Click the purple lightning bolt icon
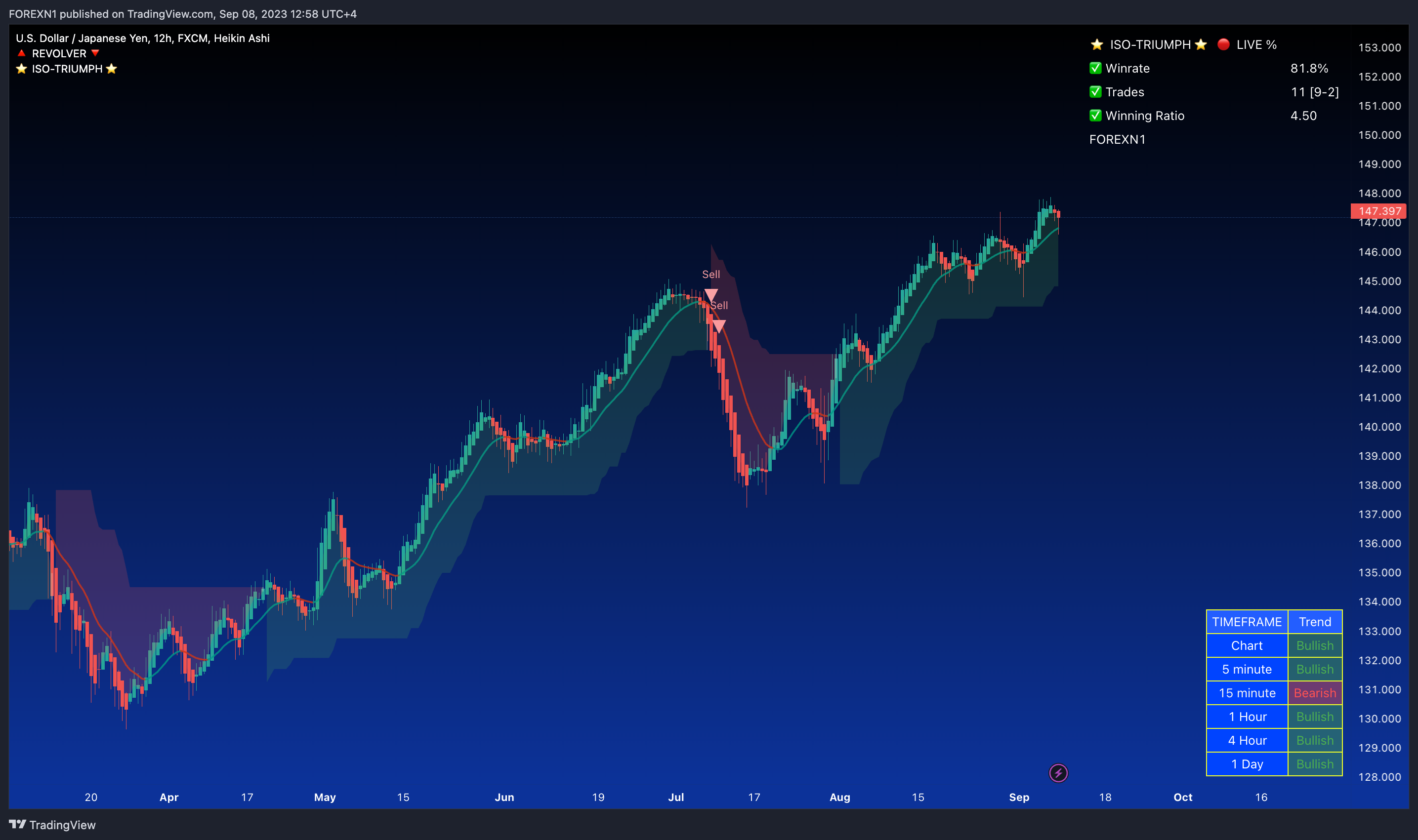This screenshot has width=1418, height=840. pos(1058,773)
